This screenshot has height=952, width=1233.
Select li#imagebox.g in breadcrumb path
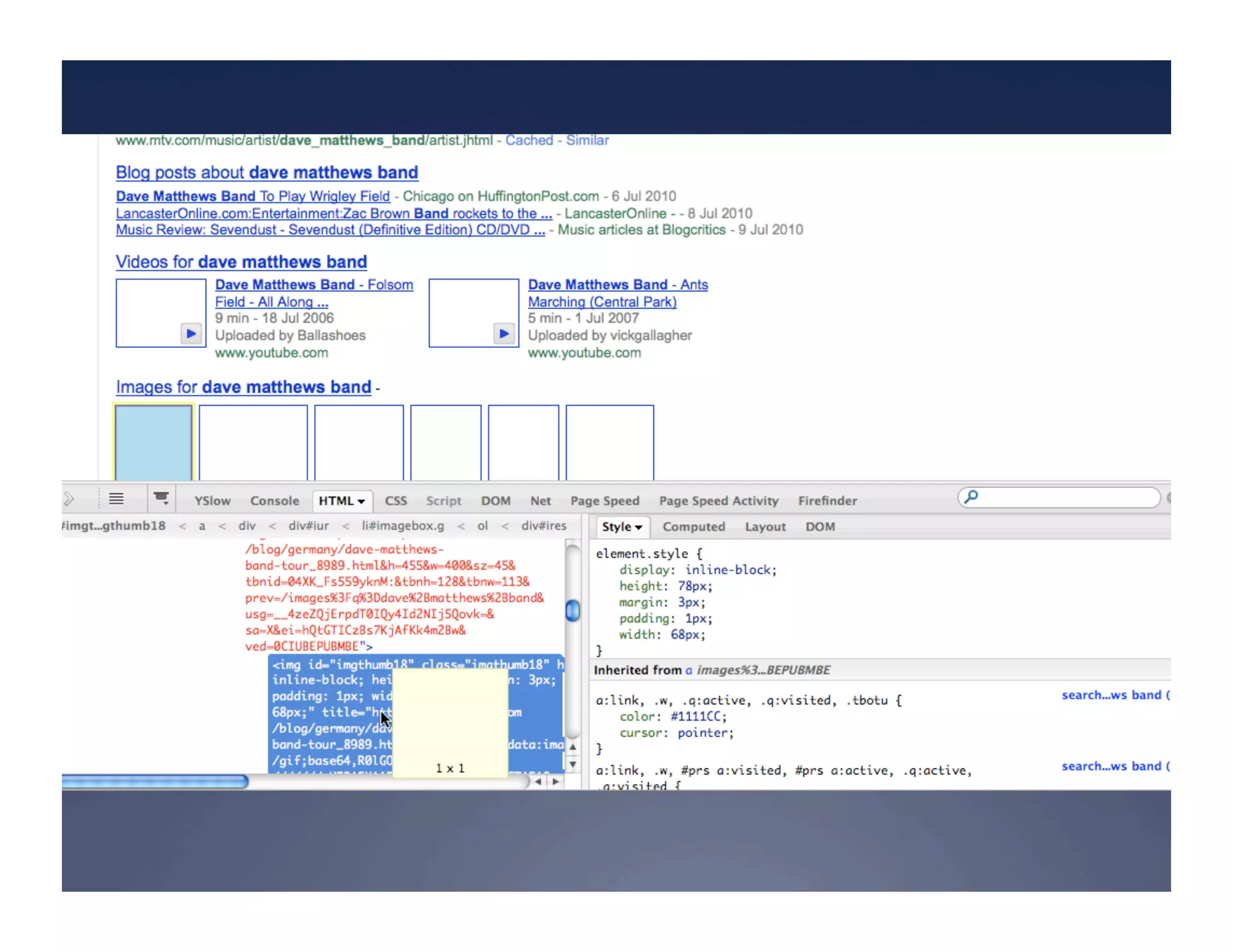point(402,526)
